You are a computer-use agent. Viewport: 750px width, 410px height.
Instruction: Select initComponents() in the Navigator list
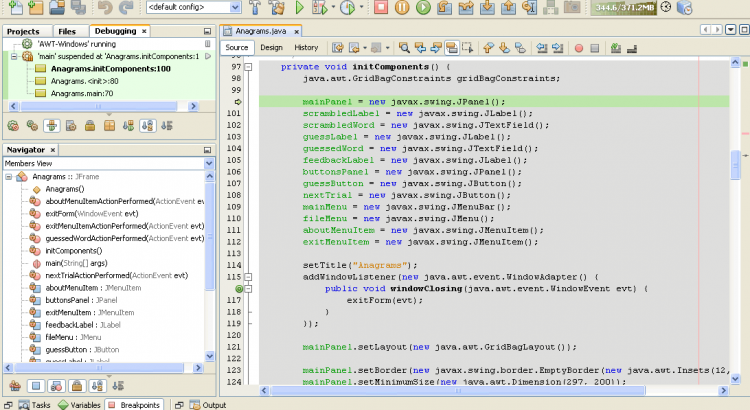(x=75, y=250)
